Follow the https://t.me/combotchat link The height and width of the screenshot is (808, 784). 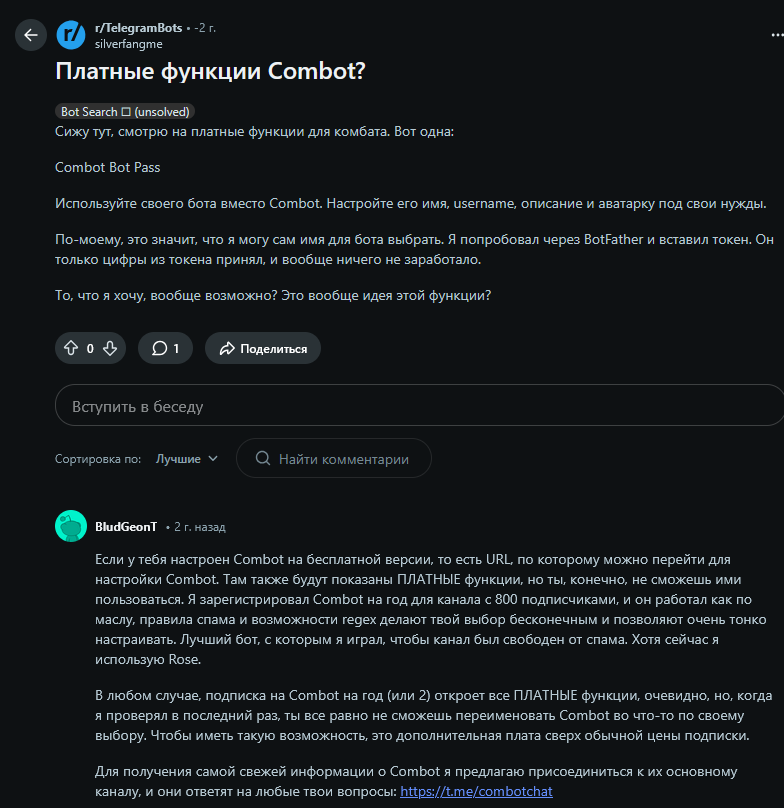477,790
